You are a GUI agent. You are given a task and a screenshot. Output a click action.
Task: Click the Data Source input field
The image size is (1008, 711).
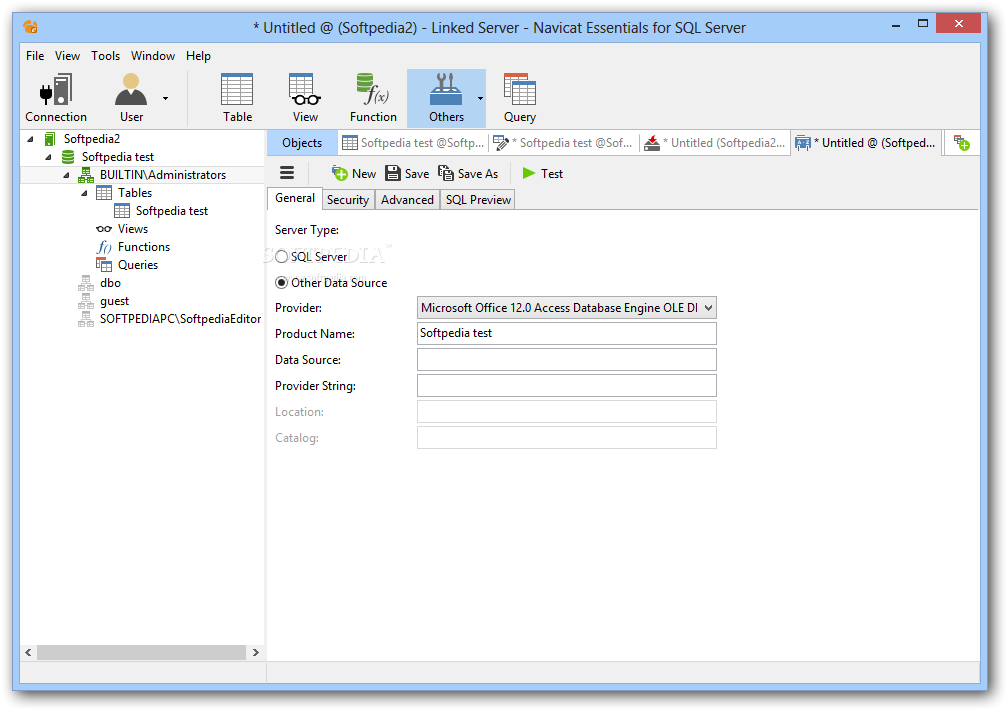coord(566,359)
